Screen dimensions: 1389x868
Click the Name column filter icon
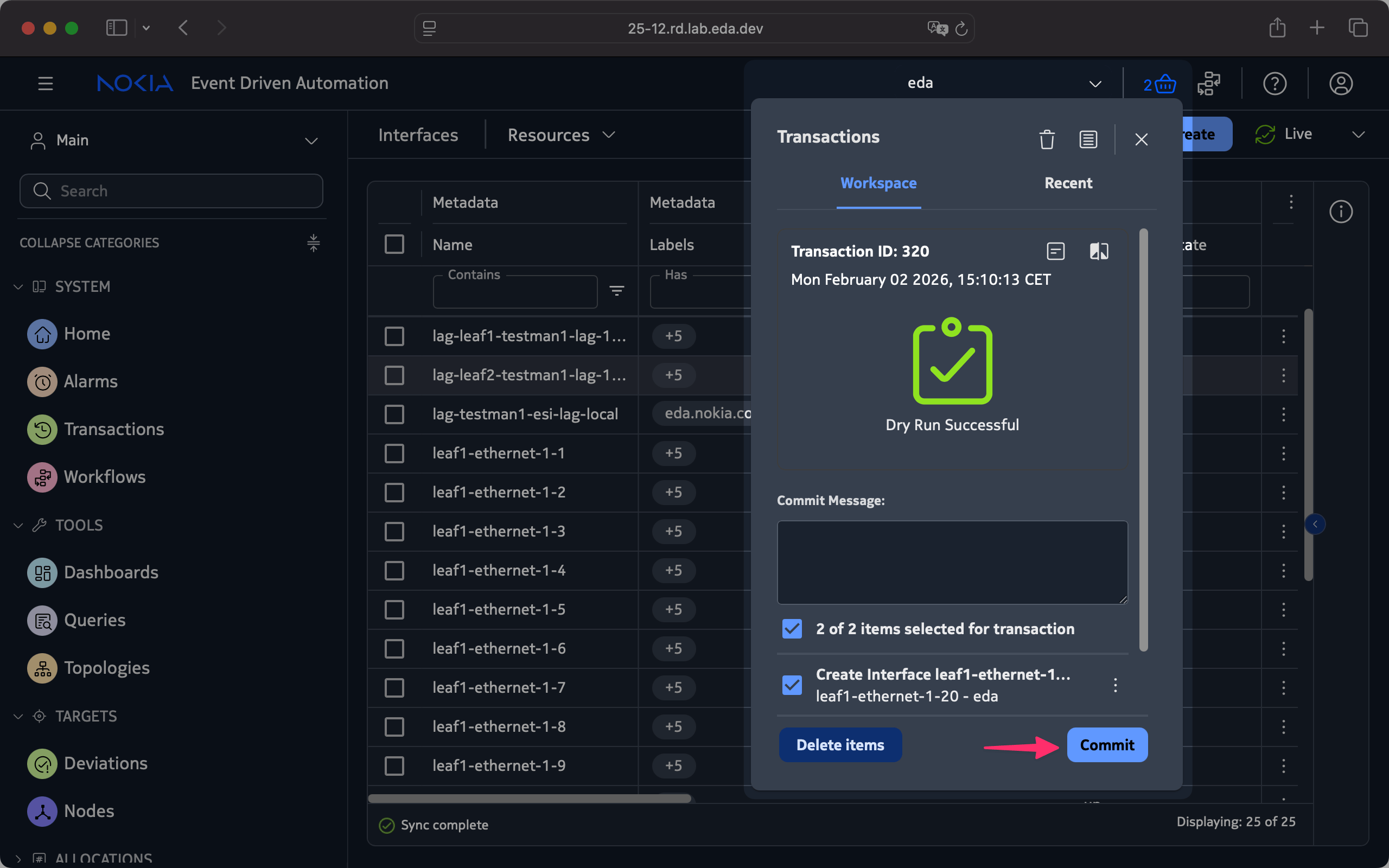616,291
